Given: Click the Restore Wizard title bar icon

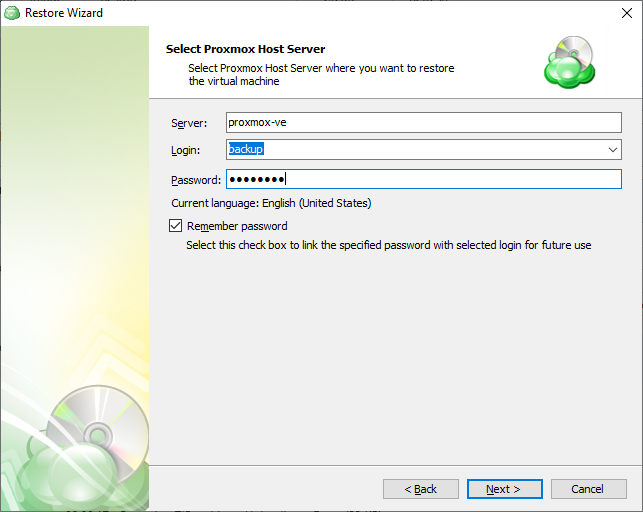Looking at the screenshot, I should coord(13,13).
